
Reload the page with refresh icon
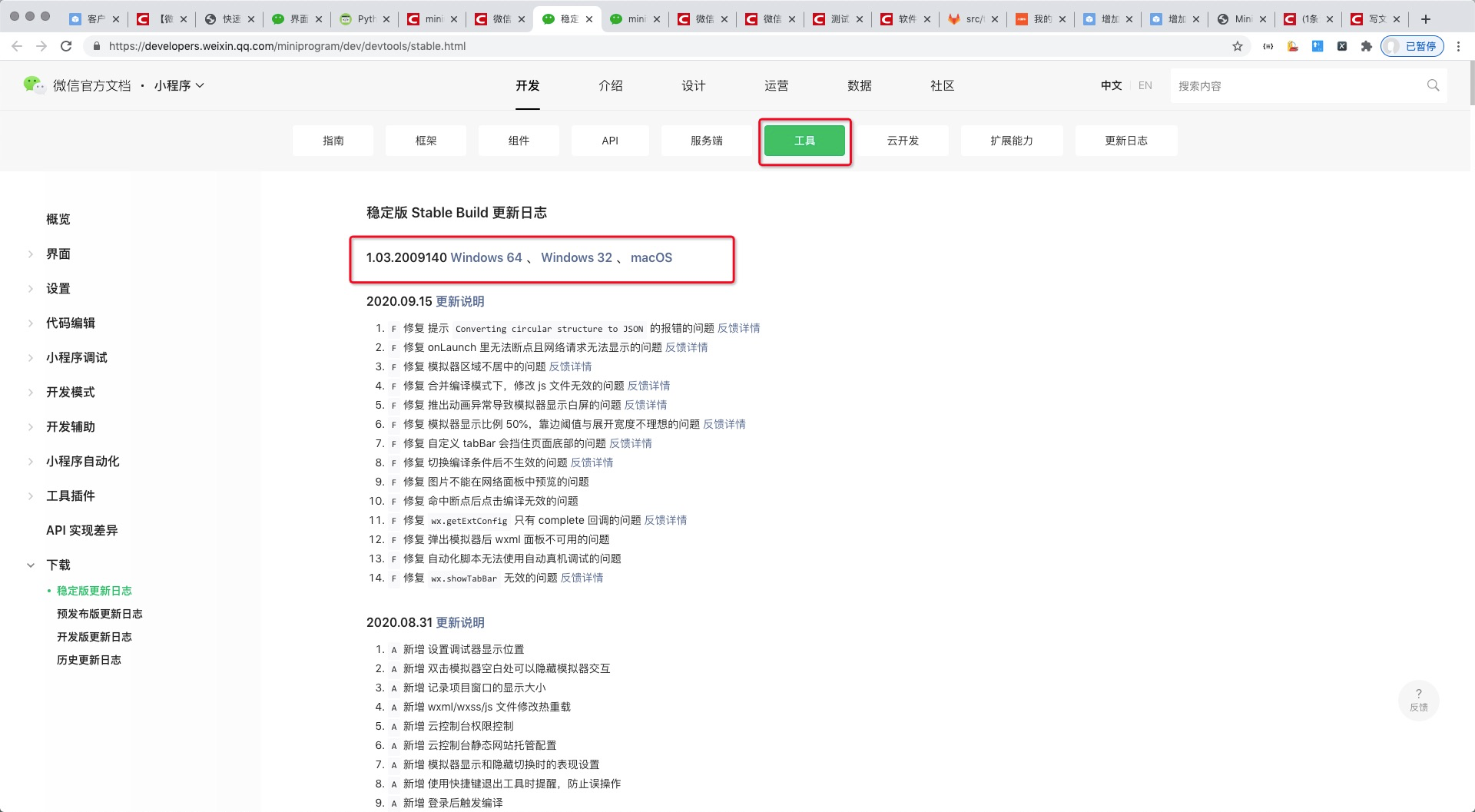[66, 46]
